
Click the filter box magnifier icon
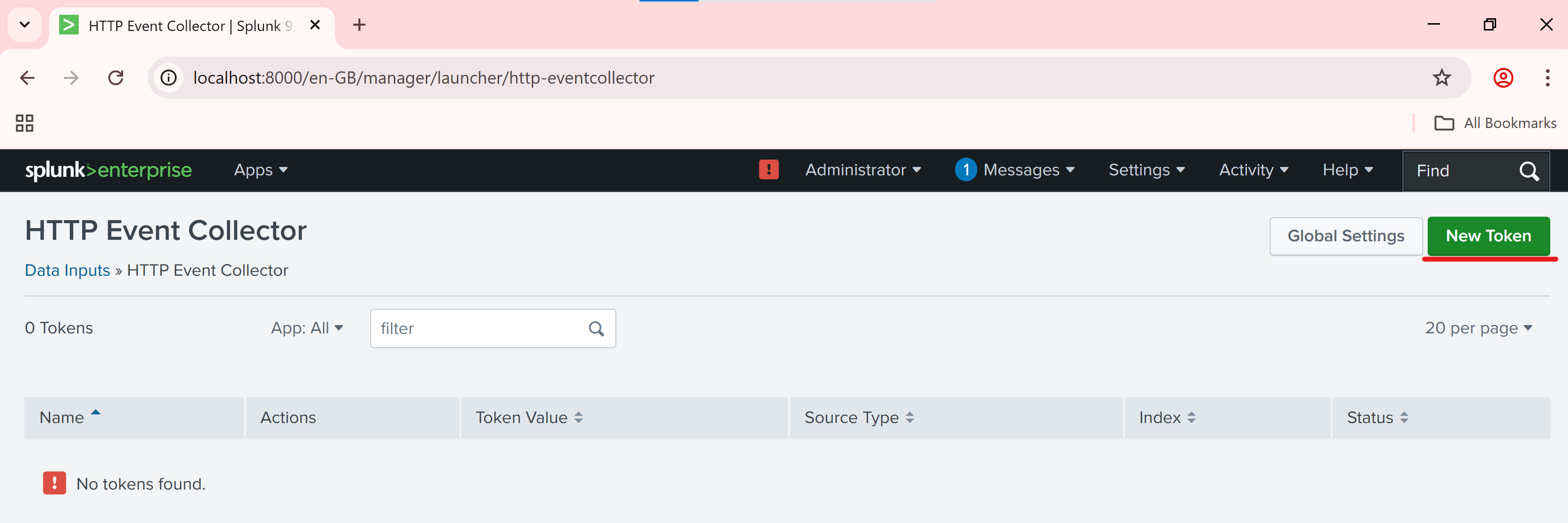[x=596, y=329]
